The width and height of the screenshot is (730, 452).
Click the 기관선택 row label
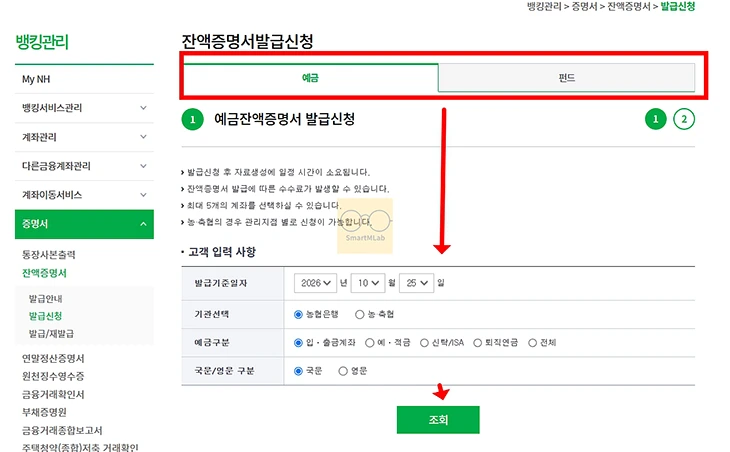tap(212, 315)
